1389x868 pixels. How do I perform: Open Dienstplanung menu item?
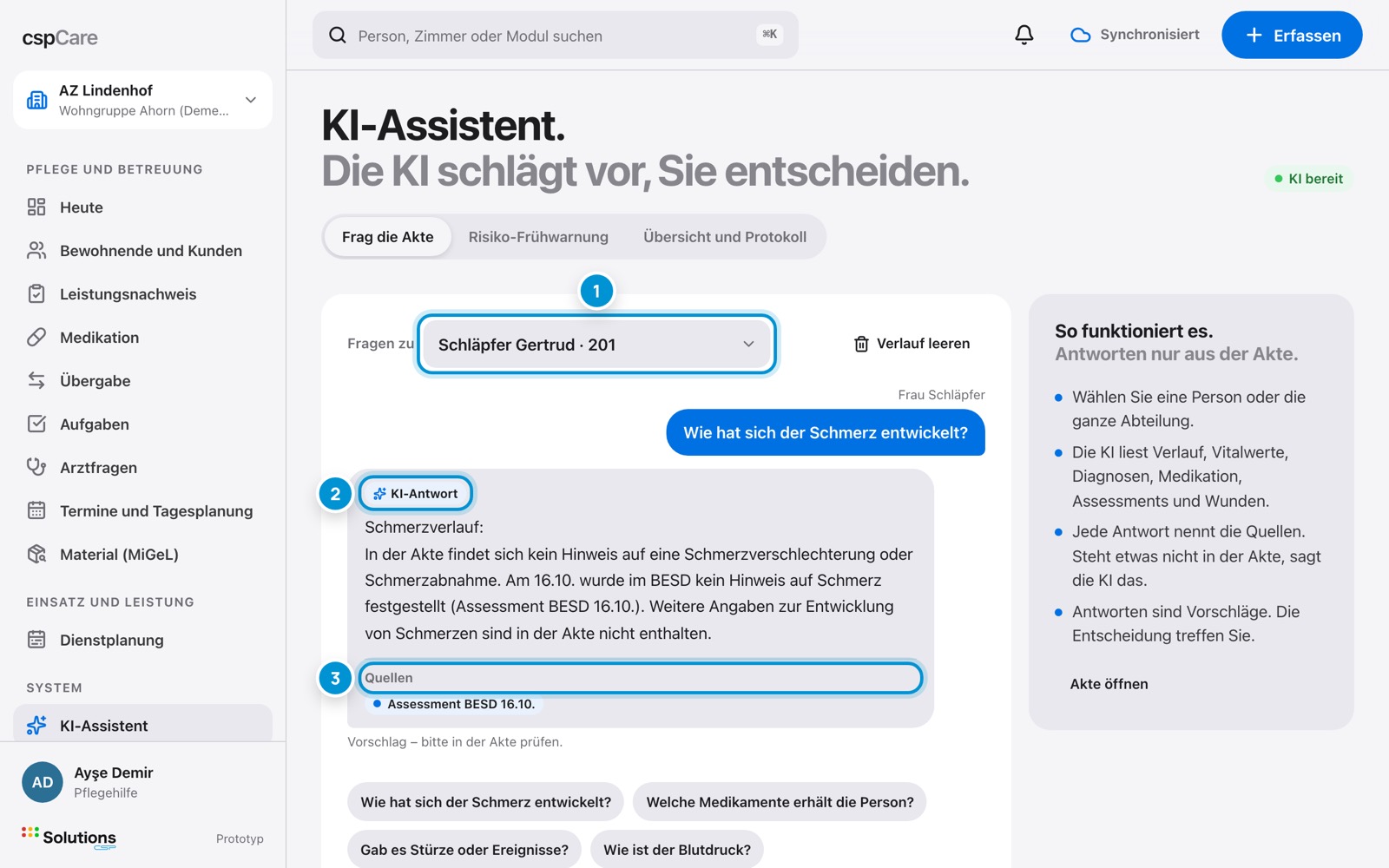pyautogui.click(x=143, y=640)
